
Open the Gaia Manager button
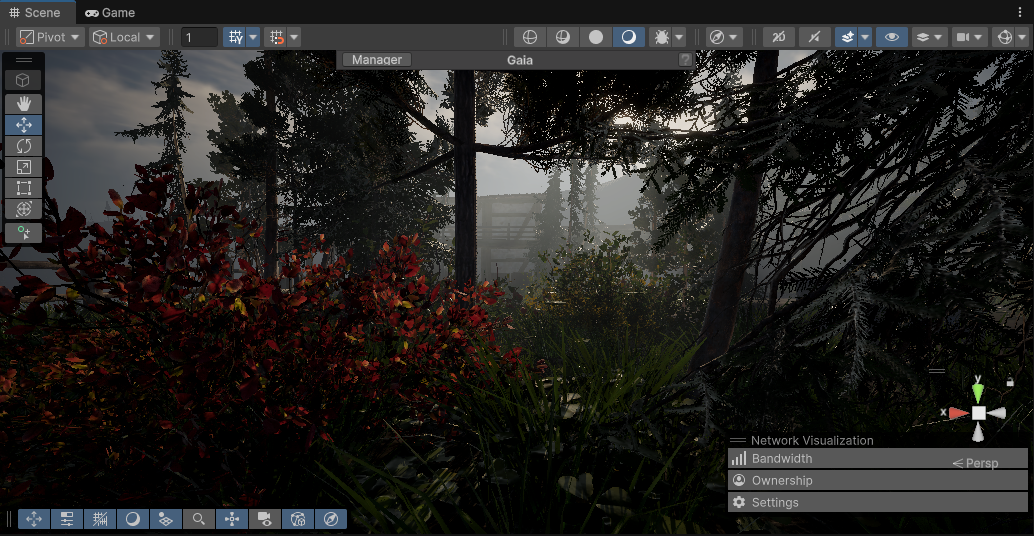[x=377, y=59]
